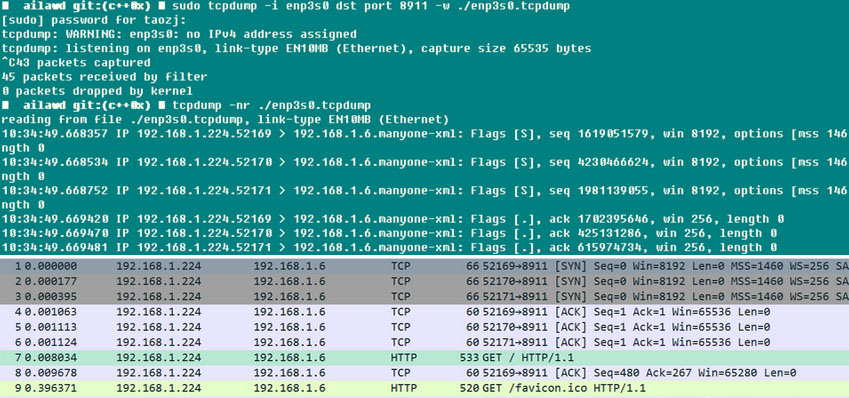Viewport: 849px width, 398px height.
Task: Click terminal timestamp 10:34:49.668534
Action: pyautogui.click(x=54, y=162)
